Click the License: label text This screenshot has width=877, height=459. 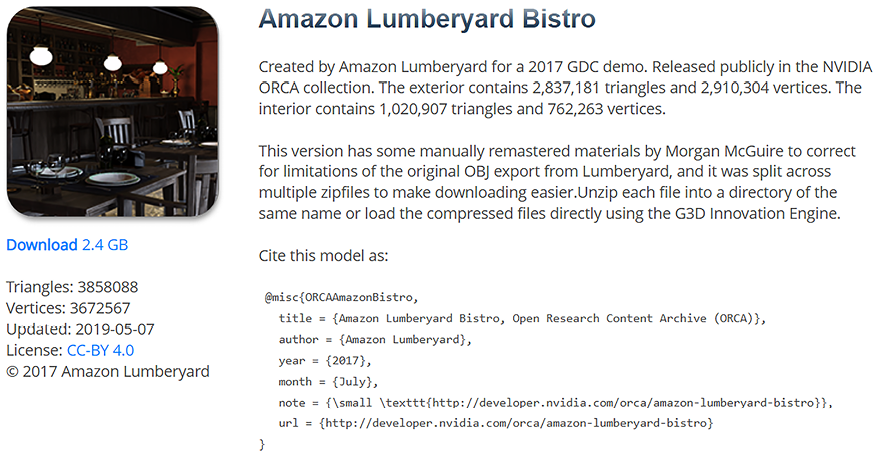click(x=34, y=350)
